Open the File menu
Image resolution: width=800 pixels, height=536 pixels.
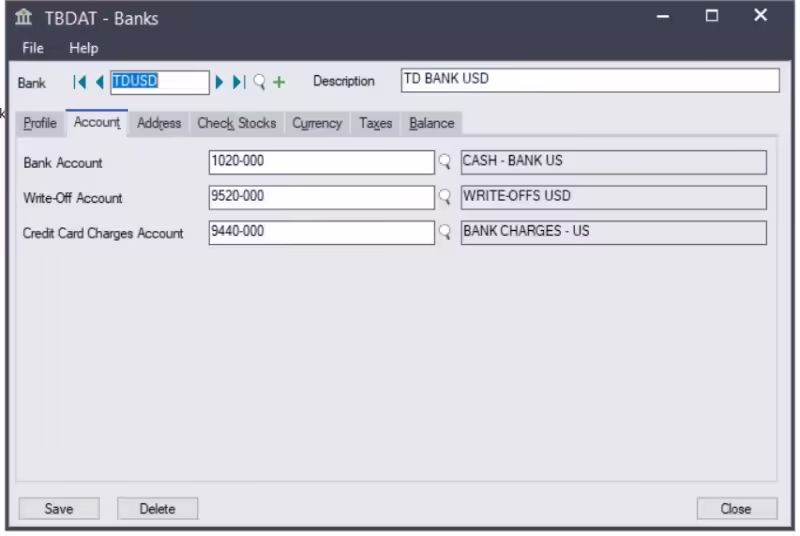coord(33,48)
